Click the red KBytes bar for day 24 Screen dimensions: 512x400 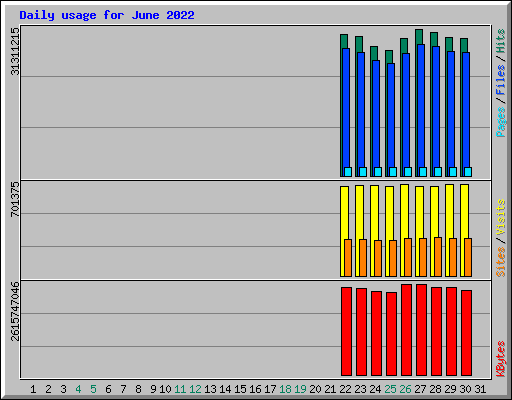click(x=376, y=333)
